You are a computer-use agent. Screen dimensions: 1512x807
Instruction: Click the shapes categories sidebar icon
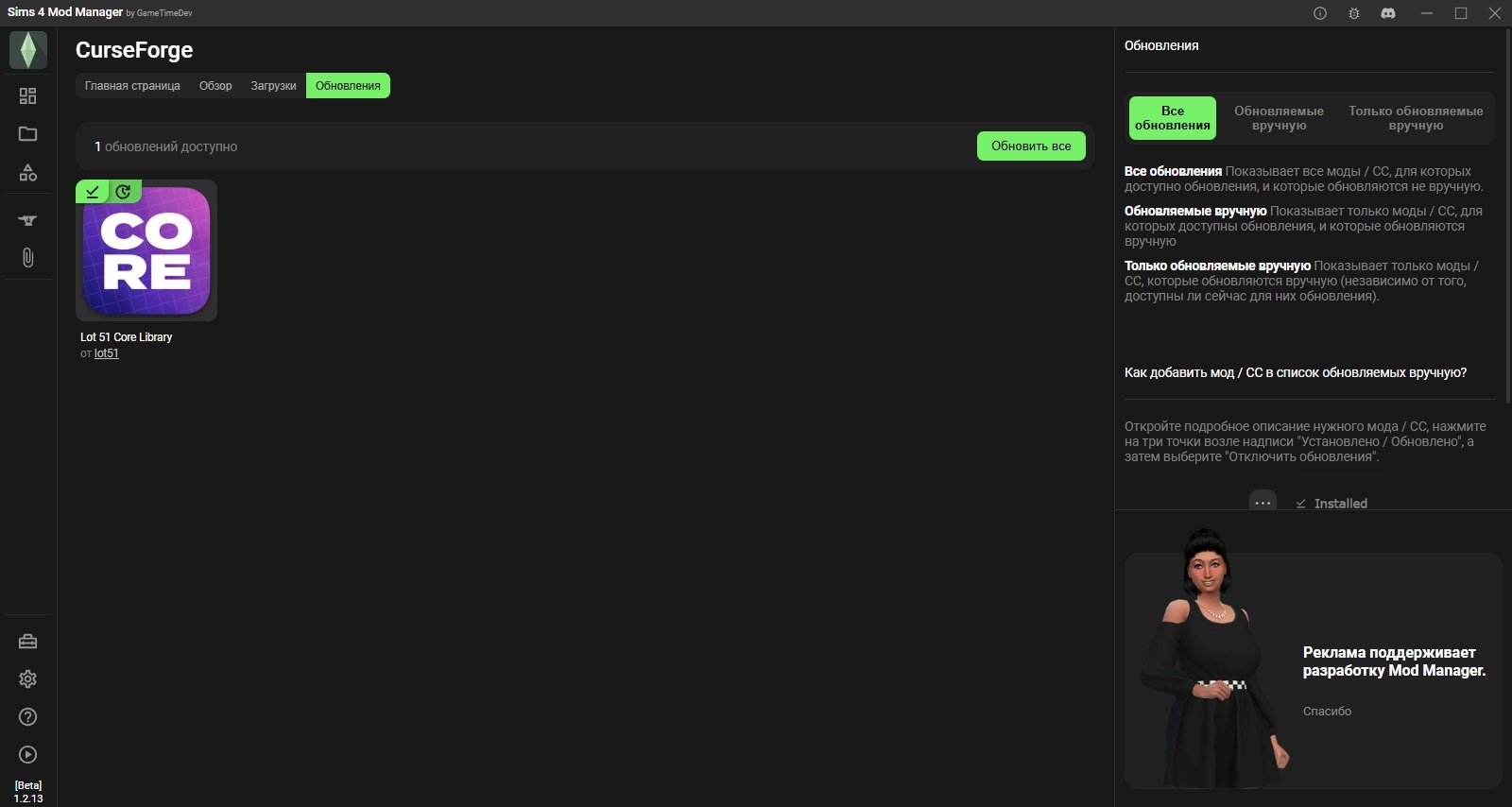pos(28,173)
